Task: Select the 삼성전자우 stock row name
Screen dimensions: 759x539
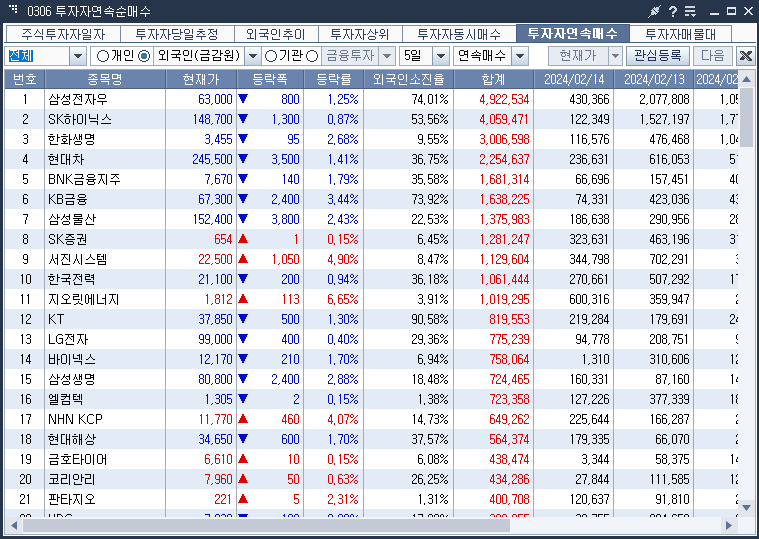Action: [77, 99]
